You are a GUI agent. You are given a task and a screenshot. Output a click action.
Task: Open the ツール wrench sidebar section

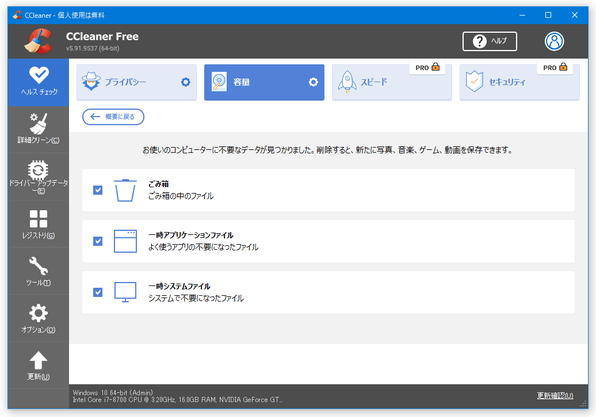38,271
